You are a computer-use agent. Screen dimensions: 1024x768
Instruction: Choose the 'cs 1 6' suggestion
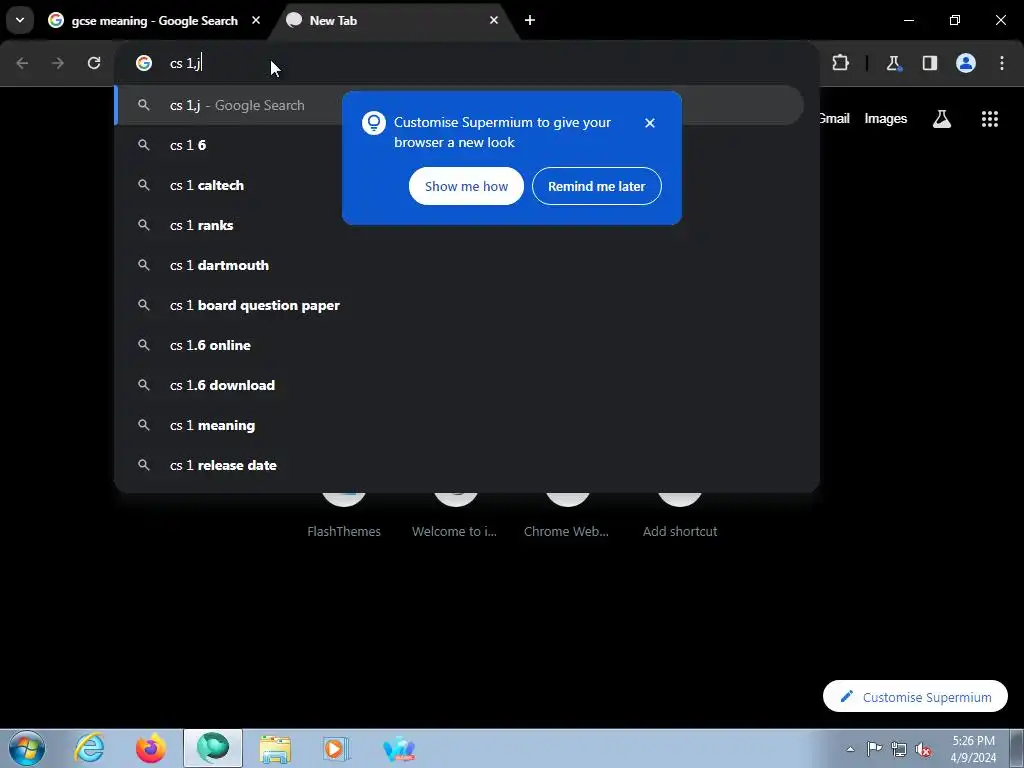(459, 145)
